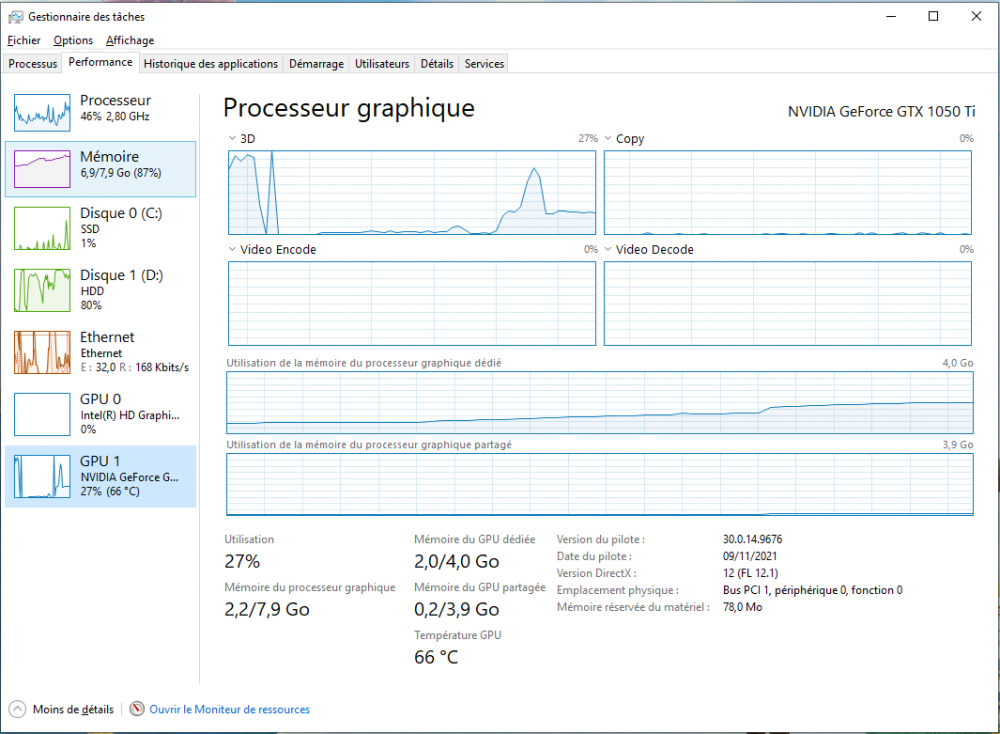Open the Options menu
1000x734 pixels.
[73, 41]
